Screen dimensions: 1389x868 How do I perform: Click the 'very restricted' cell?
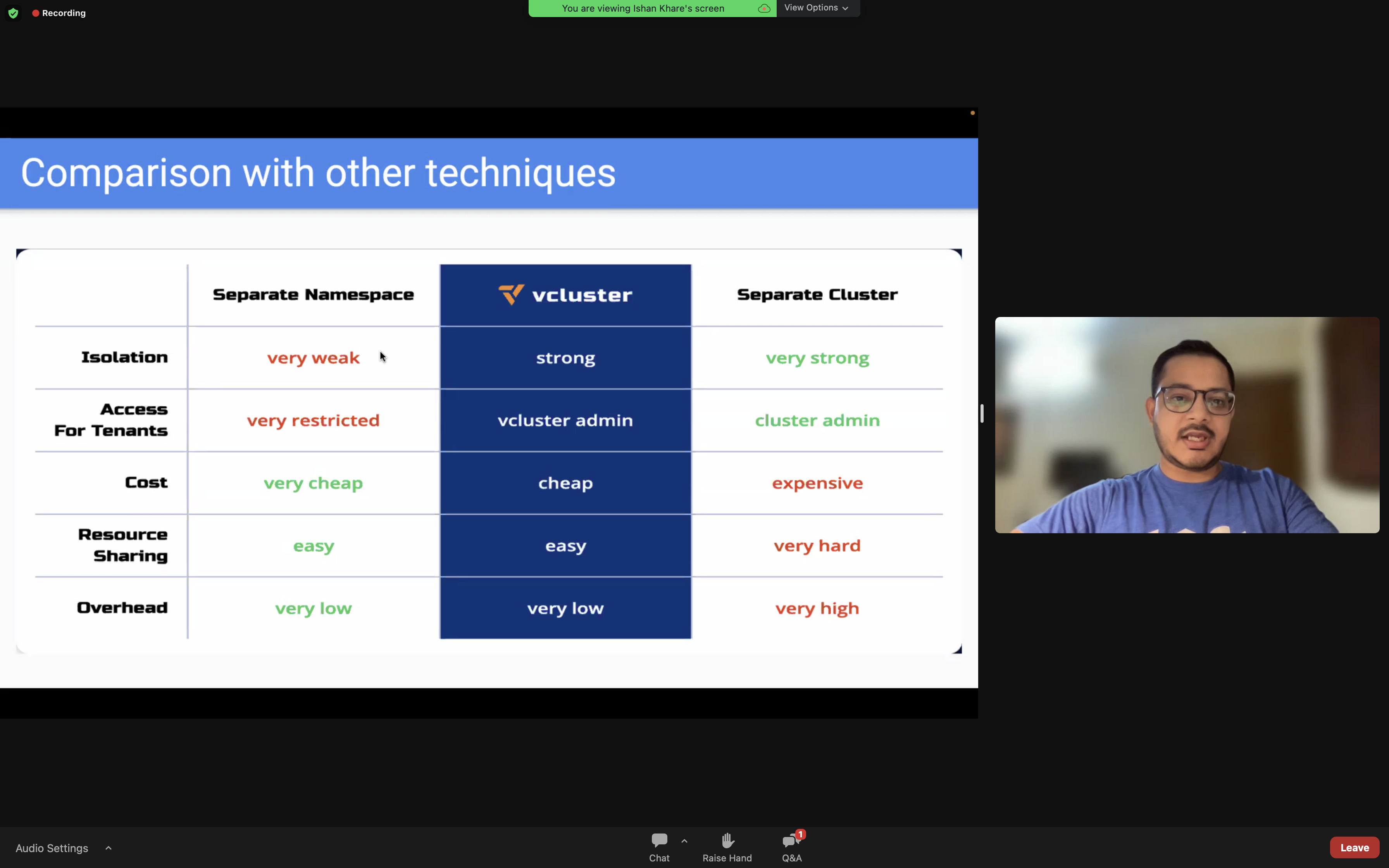pyautogui.click(x=314, y=420)
